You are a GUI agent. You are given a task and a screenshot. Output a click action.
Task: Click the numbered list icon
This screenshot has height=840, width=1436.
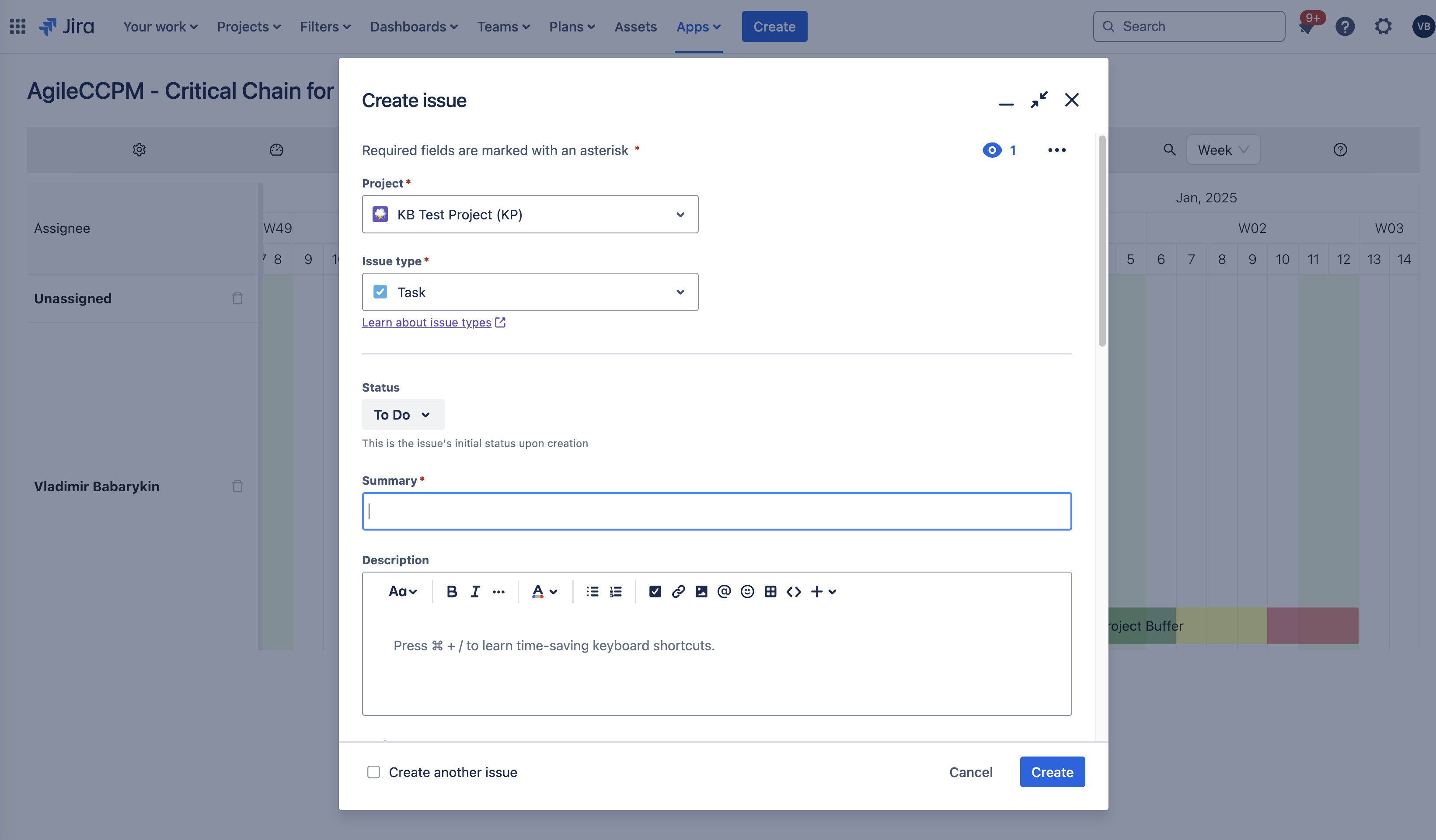pos(615,591)
